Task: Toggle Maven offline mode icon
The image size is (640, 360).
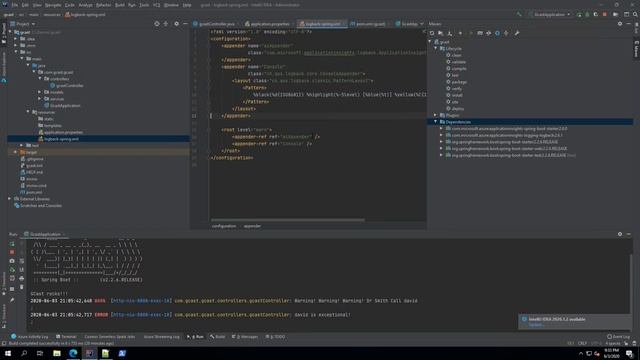Action: click(x=489, y=33)
